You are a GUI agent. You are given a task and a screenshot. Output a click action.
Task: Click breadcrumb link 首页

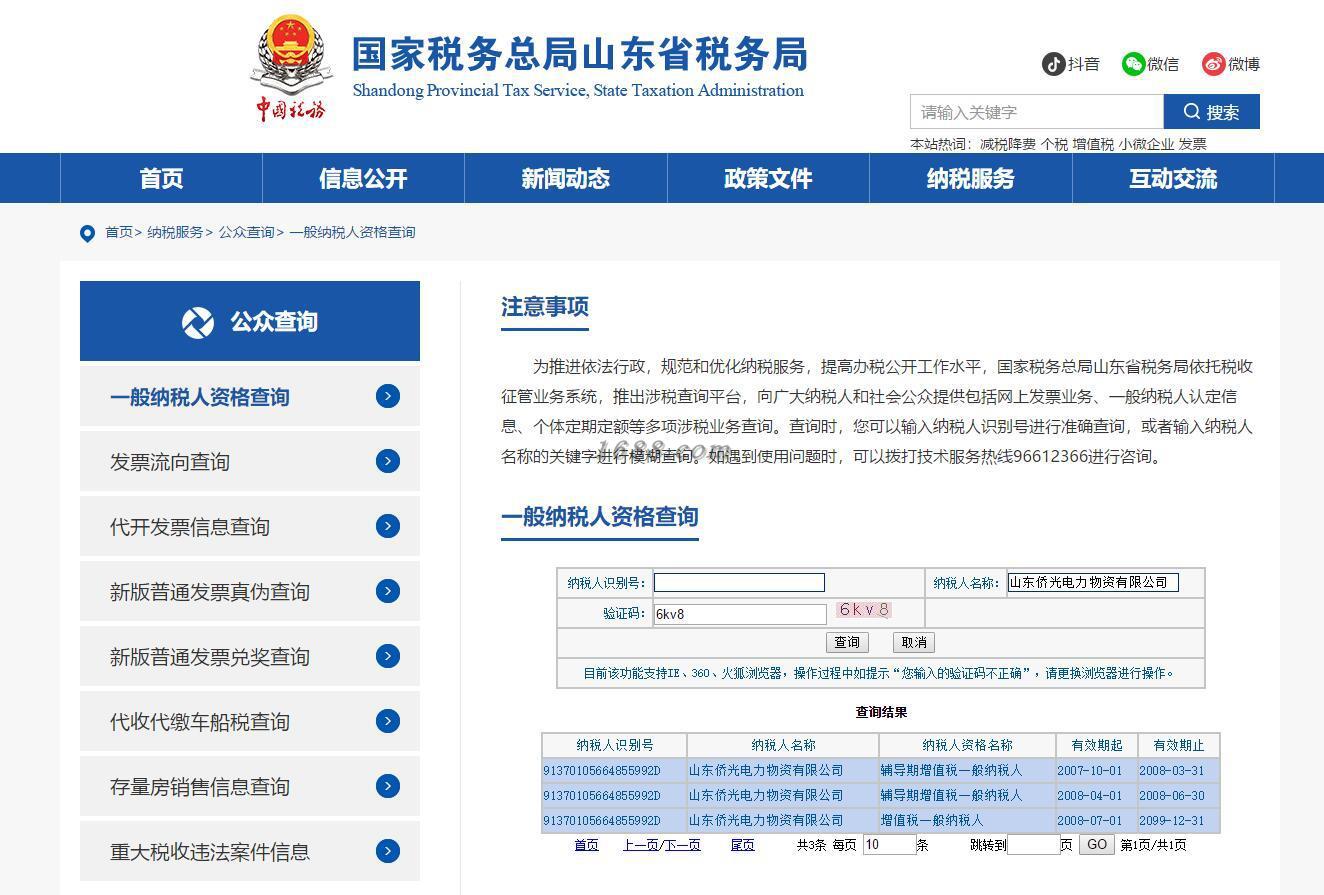[x=119, y=232]
